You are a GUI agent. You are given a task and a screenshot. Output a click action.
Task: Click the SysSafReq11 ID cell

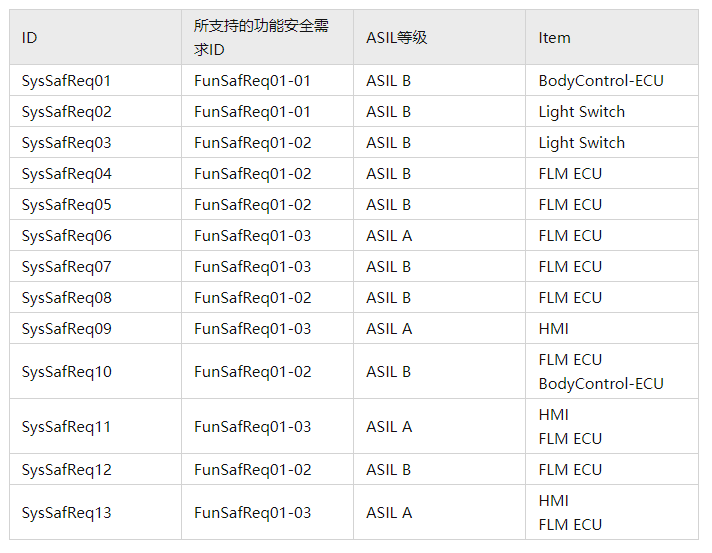coord(66,427)
